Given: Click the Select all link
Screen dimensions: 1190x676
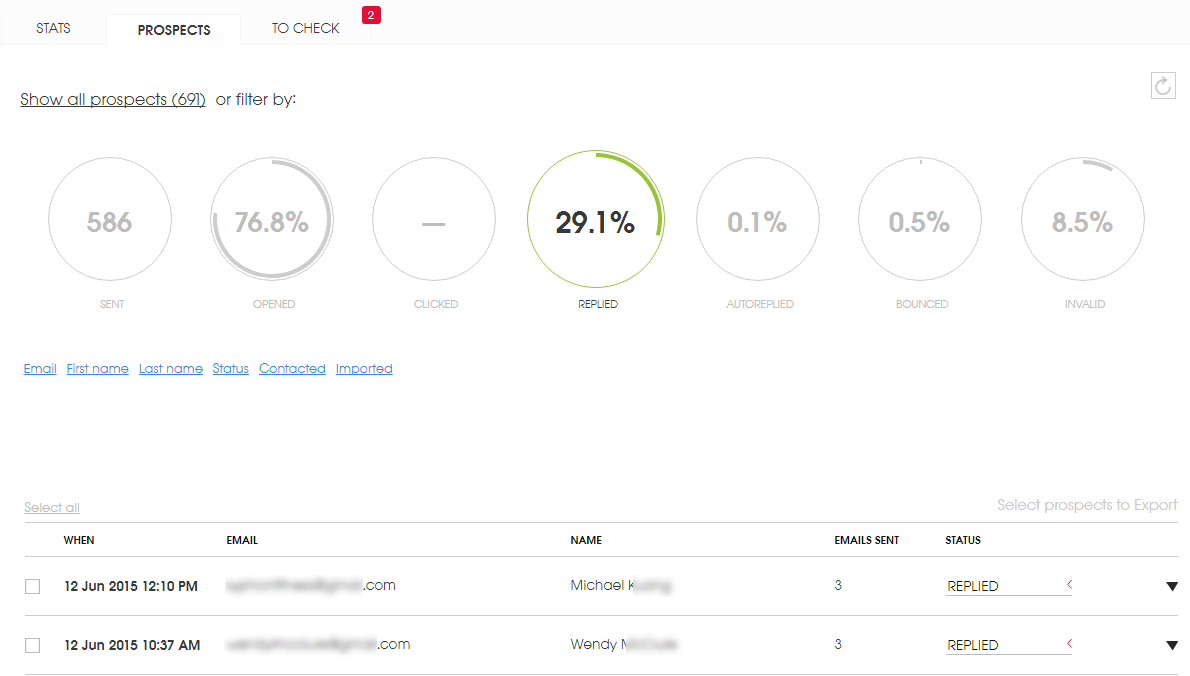Looking at the screenshot, I should [x=52, y=508].
